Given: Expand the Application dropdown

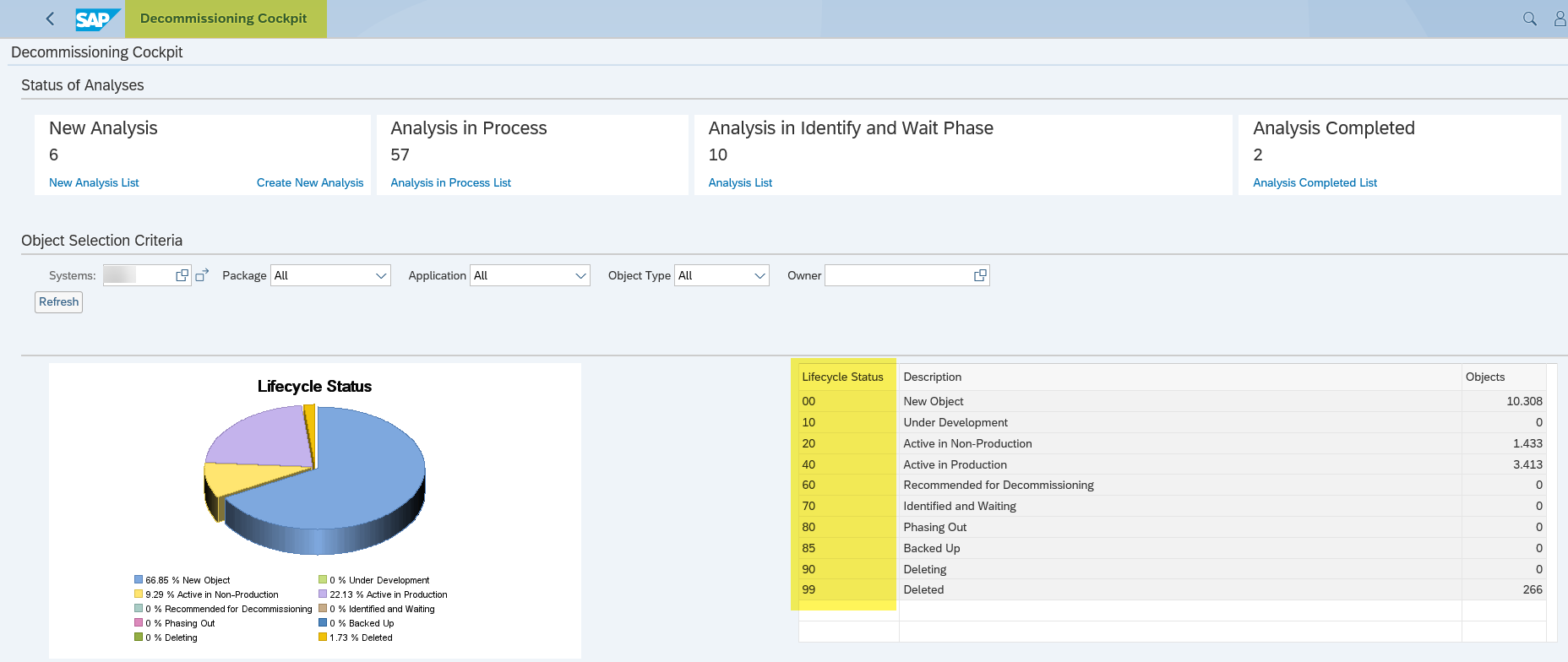Looking at the screenshot, I should tap(580, 275).
